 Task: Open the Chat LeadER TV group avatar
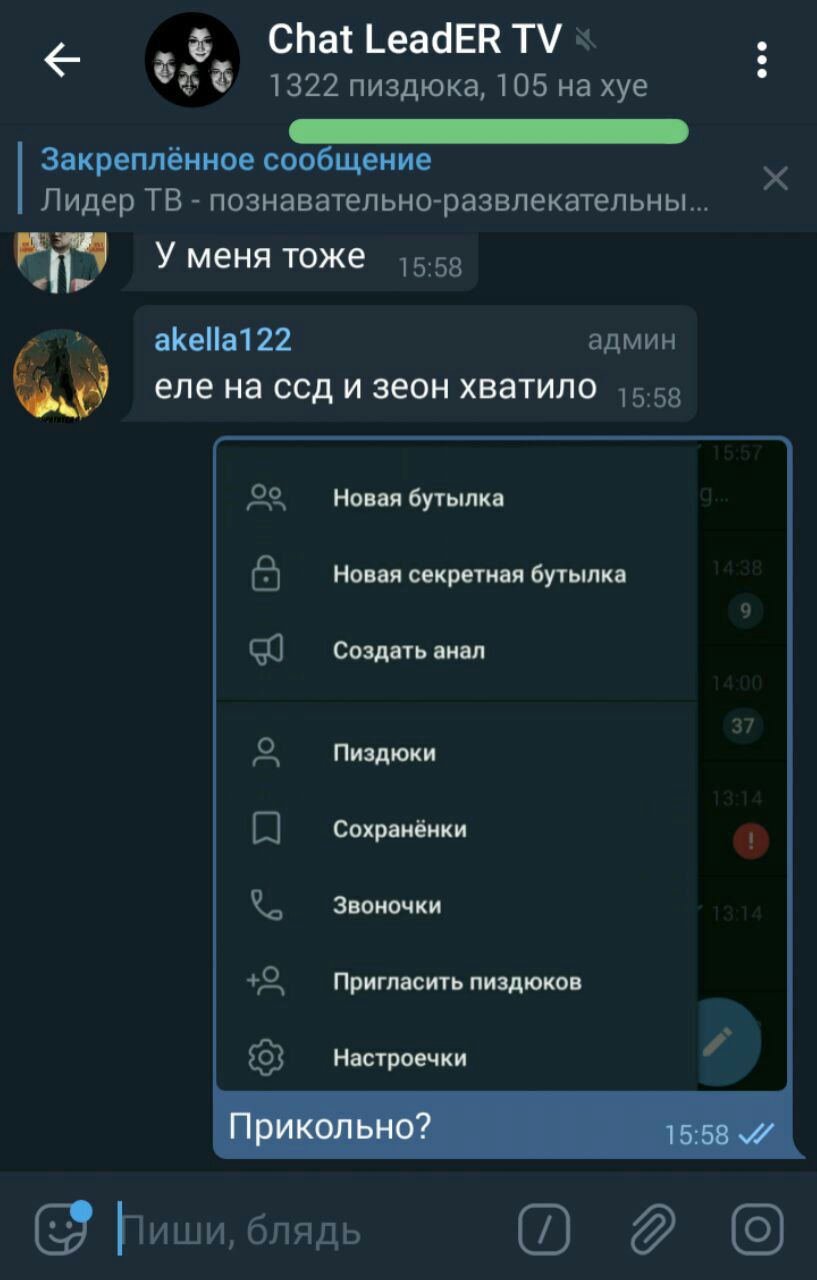tap(192, 60)
